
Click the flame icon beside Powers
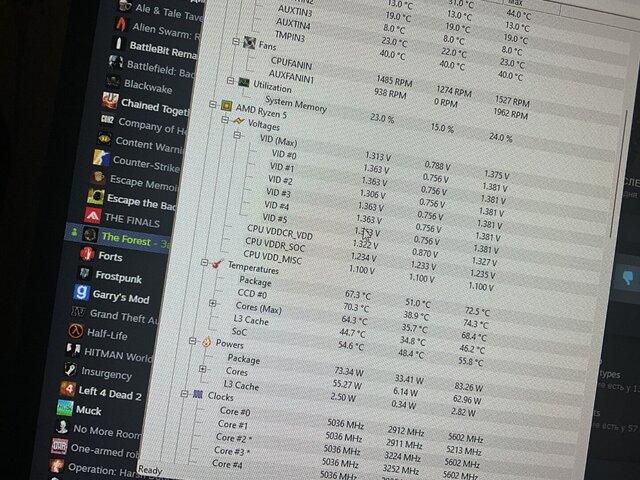coord(205,341)
